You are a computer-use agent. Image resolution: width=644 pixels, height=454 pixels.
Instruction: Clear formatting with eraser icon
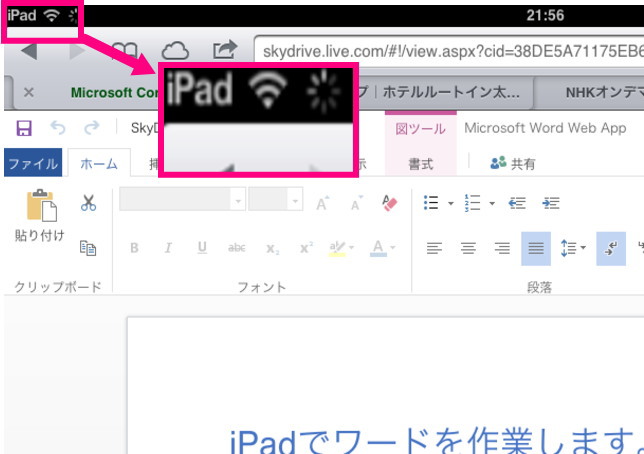tap(389, 203)
